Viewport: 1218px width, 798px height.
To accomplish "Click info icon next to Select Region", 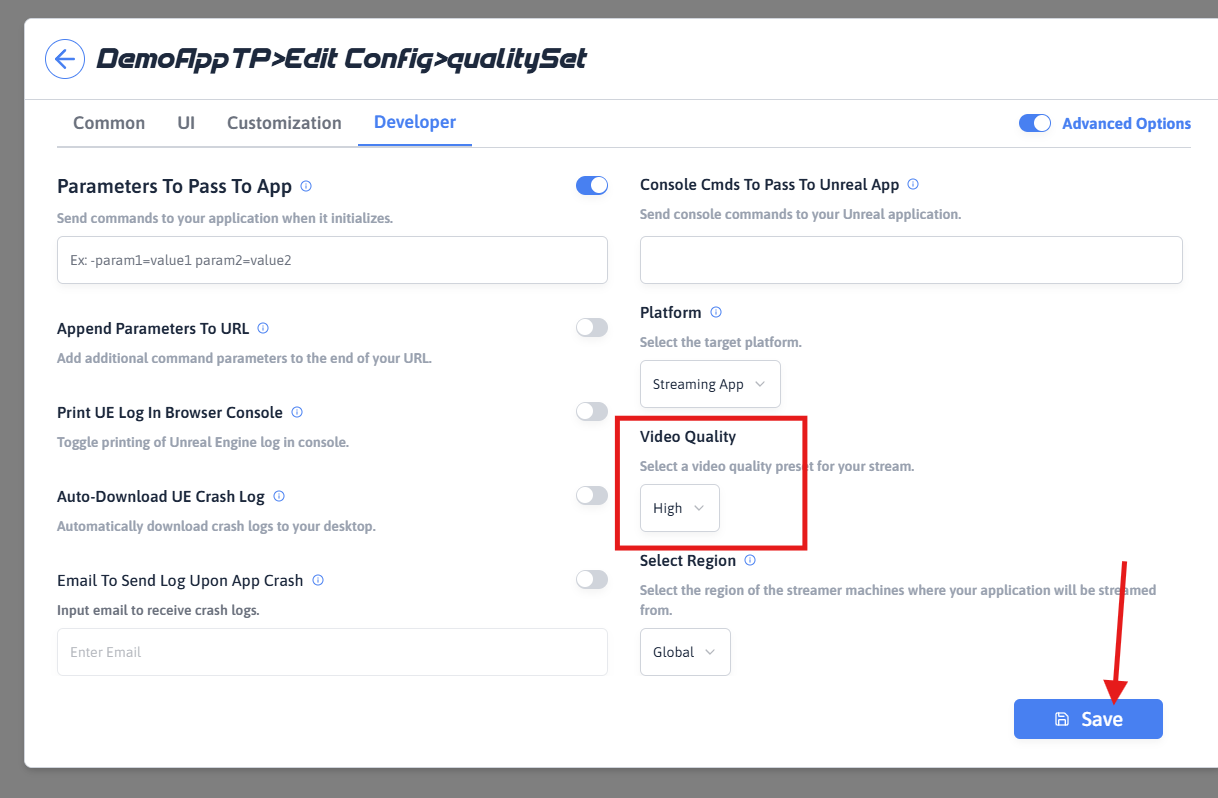I will [x=750, y=560].
